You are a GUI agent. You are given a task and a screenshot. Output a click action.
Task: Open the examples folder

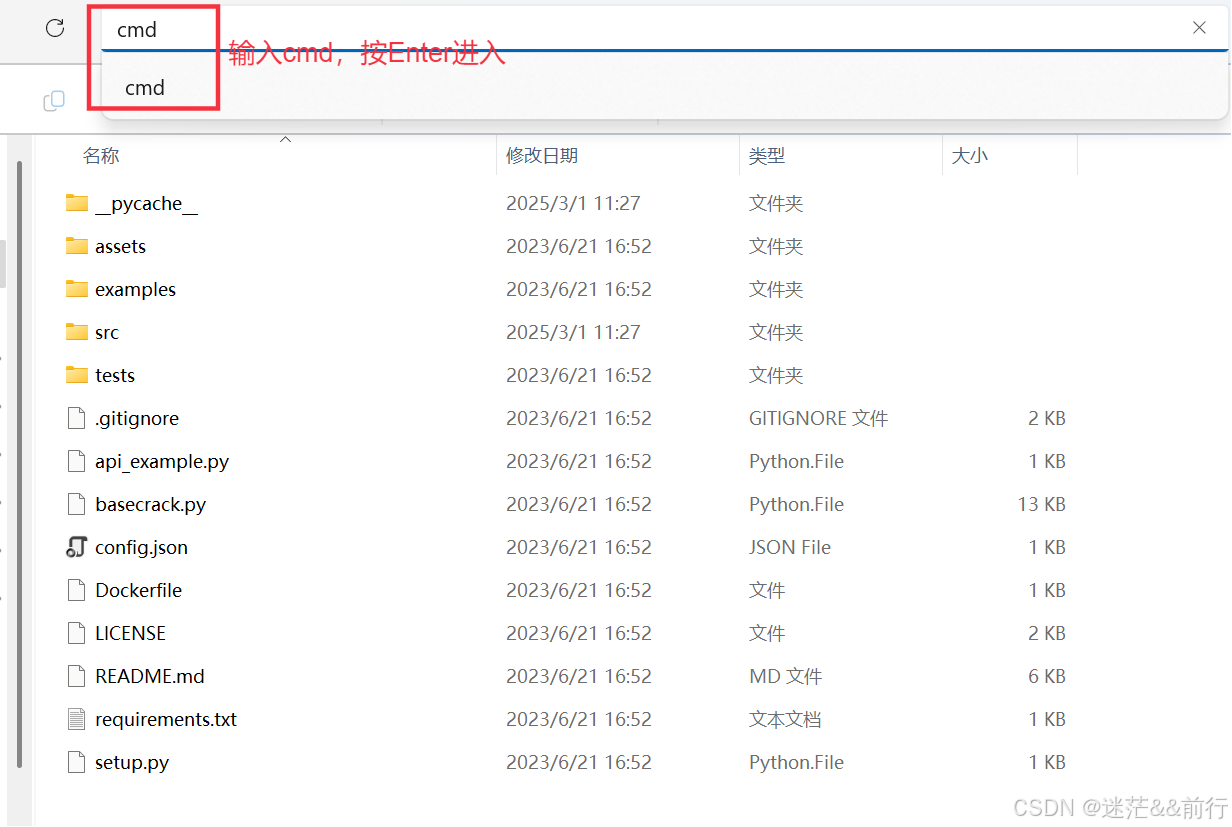click(x=135, y=289)
